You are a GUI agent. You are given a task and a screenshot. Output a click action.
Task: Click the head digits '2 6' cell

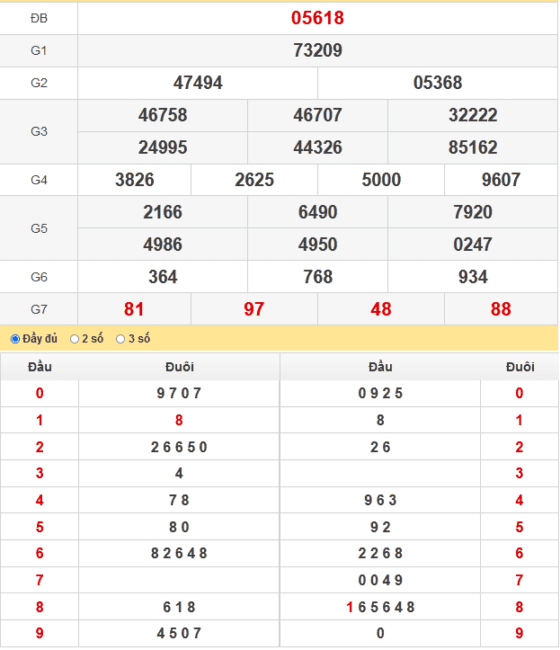[x=381, y=447]
